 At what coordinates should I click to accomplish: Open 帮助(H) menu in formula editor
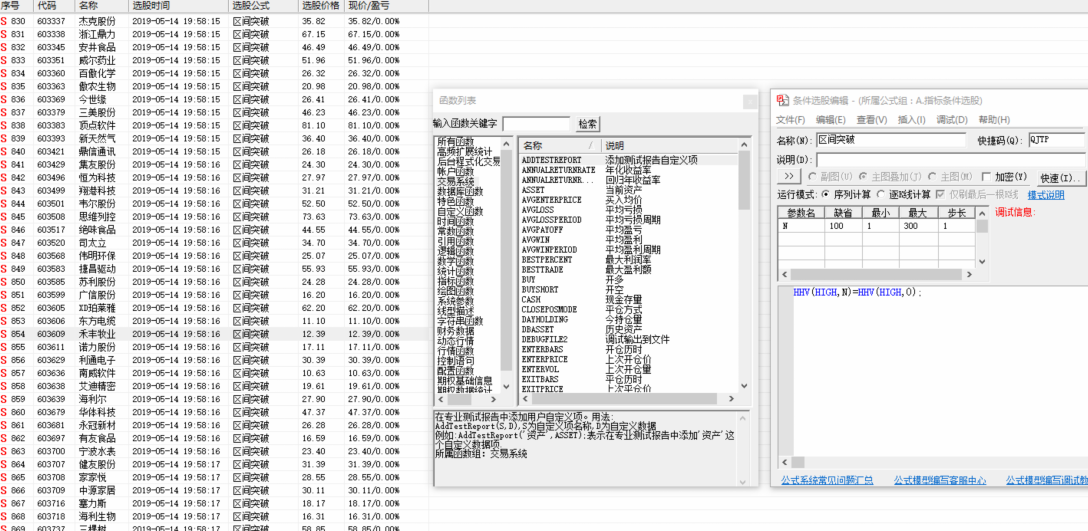coord(994,120)
